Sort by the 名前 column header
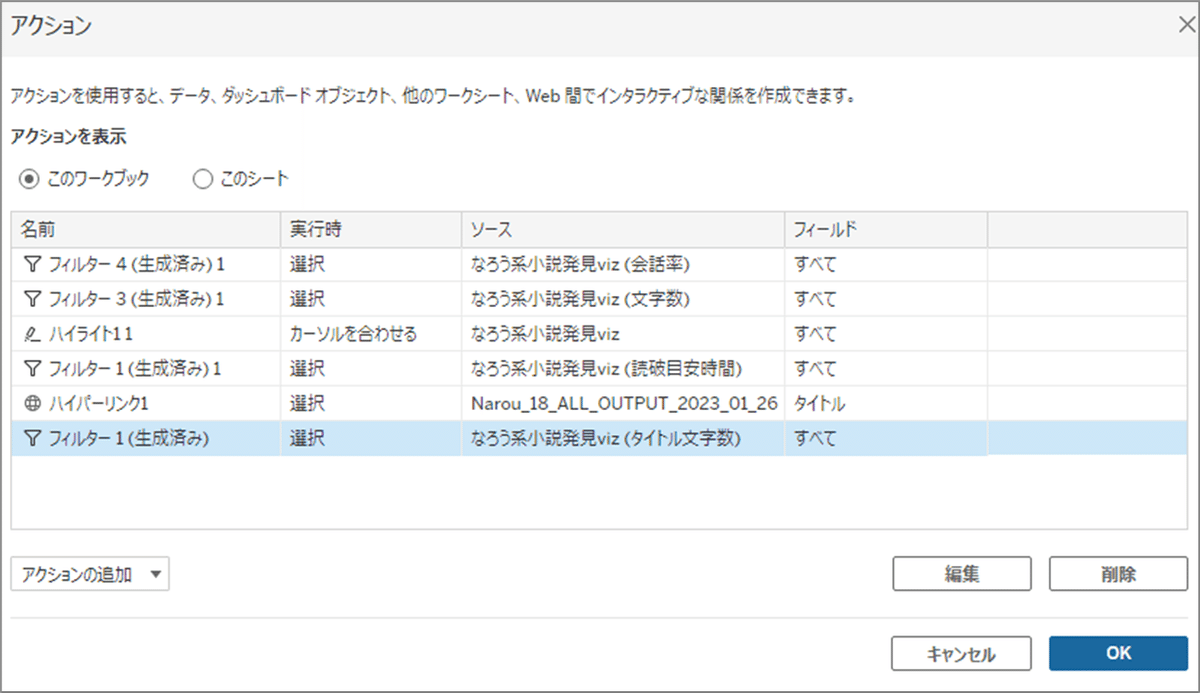1200x693 pixels. pyautogui.click(x=145, y=230)
